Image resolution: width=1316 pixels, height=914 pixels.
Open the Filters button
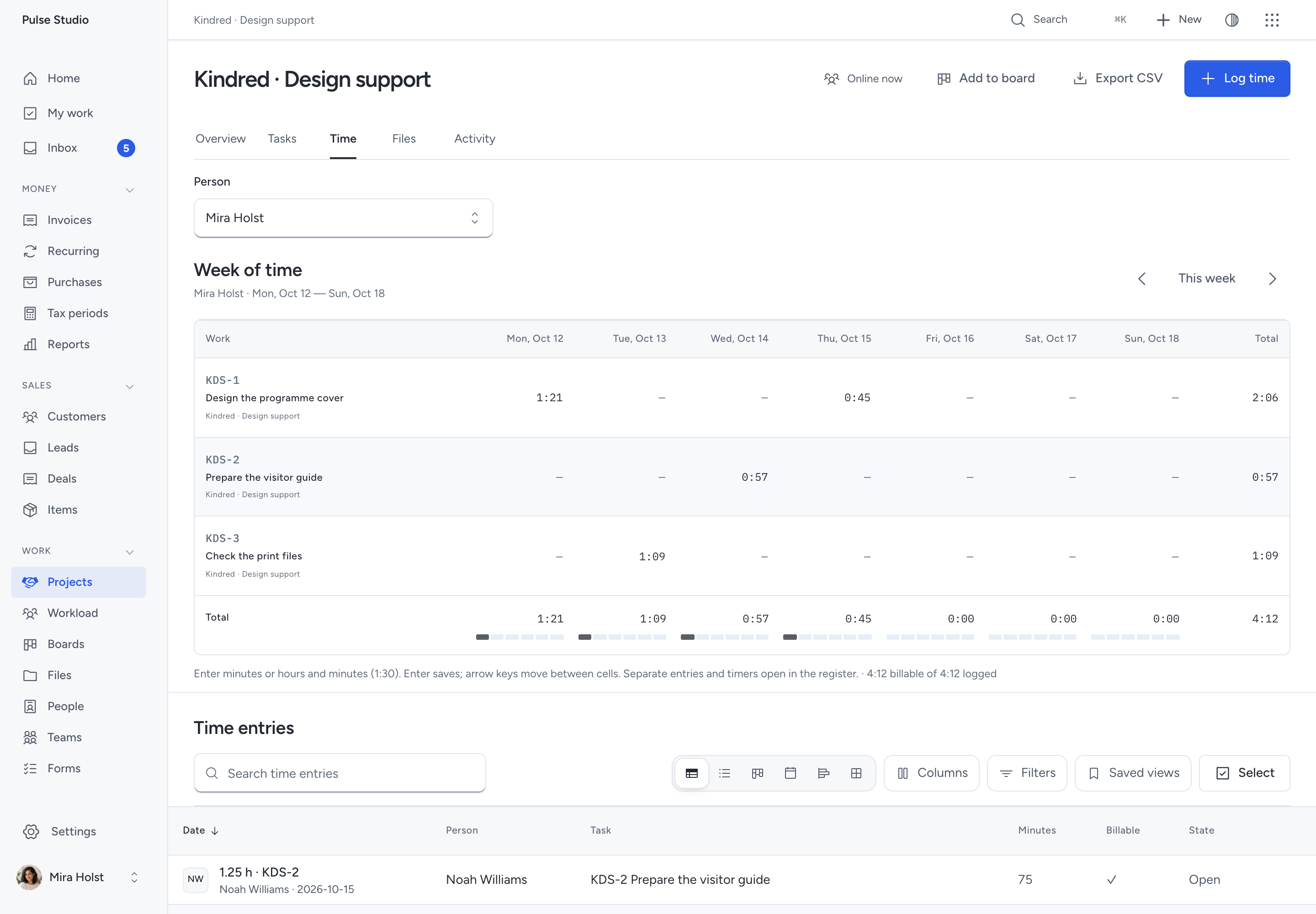click(1027, 773)
